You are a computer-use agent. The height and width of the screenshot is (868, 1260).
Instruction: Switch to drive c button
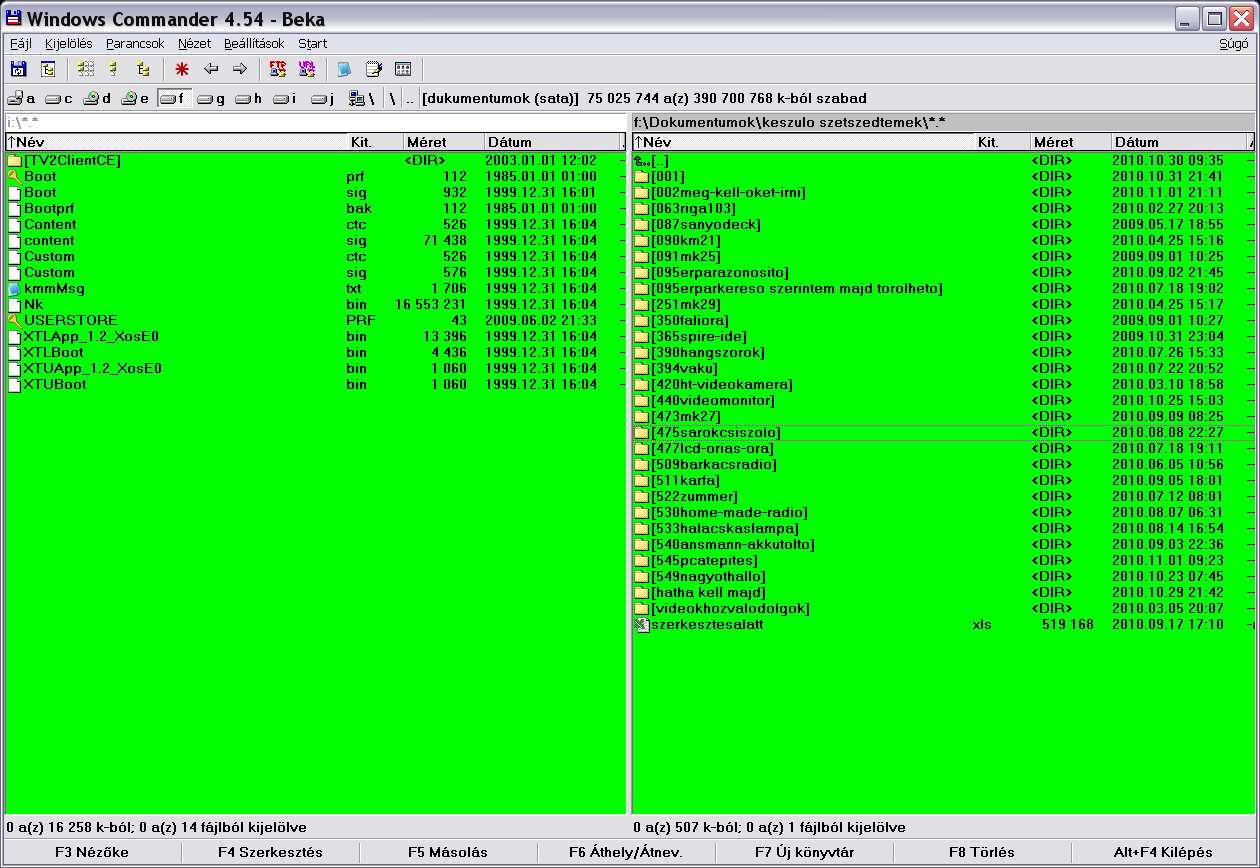tap(60, 98)
